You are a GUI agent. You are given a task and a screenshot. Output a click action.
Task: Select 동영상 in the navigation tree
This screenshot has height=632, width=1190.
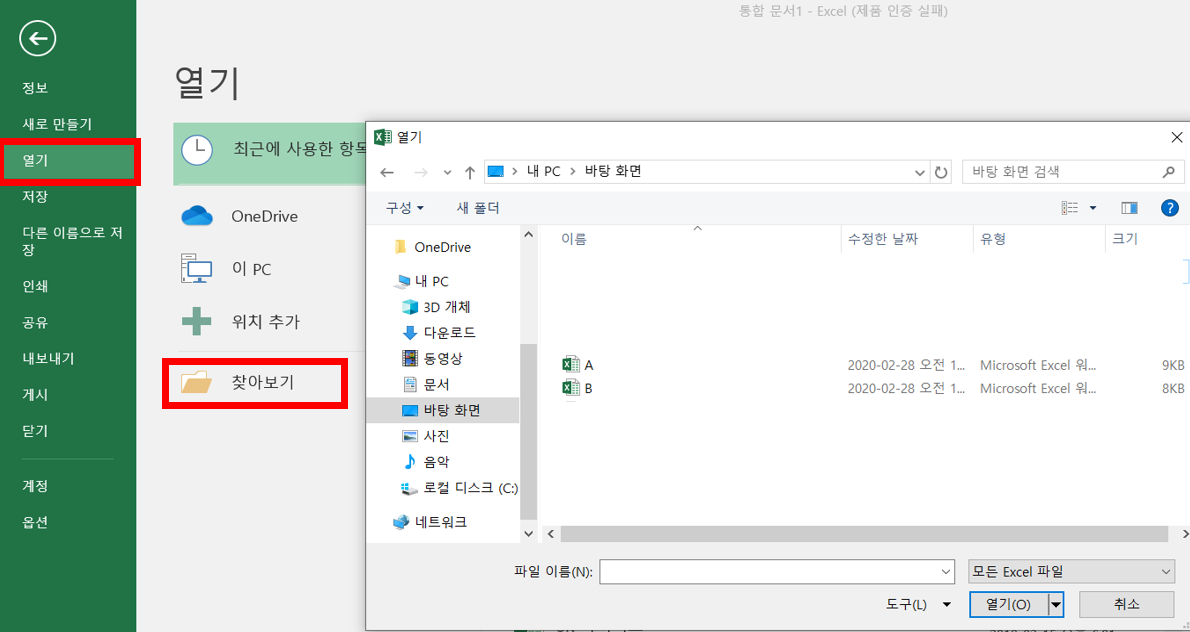(x=432, y=357)
